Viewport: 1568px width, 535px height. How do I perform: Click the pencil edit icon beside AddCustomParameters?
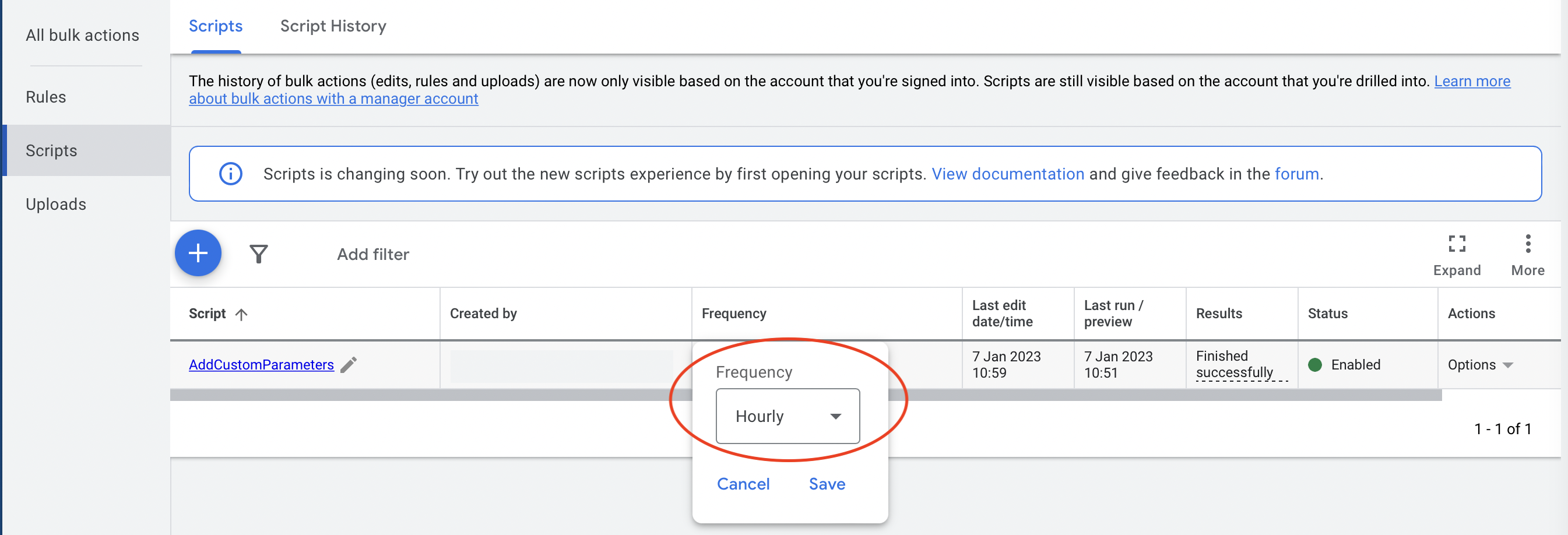coord(349,365)
